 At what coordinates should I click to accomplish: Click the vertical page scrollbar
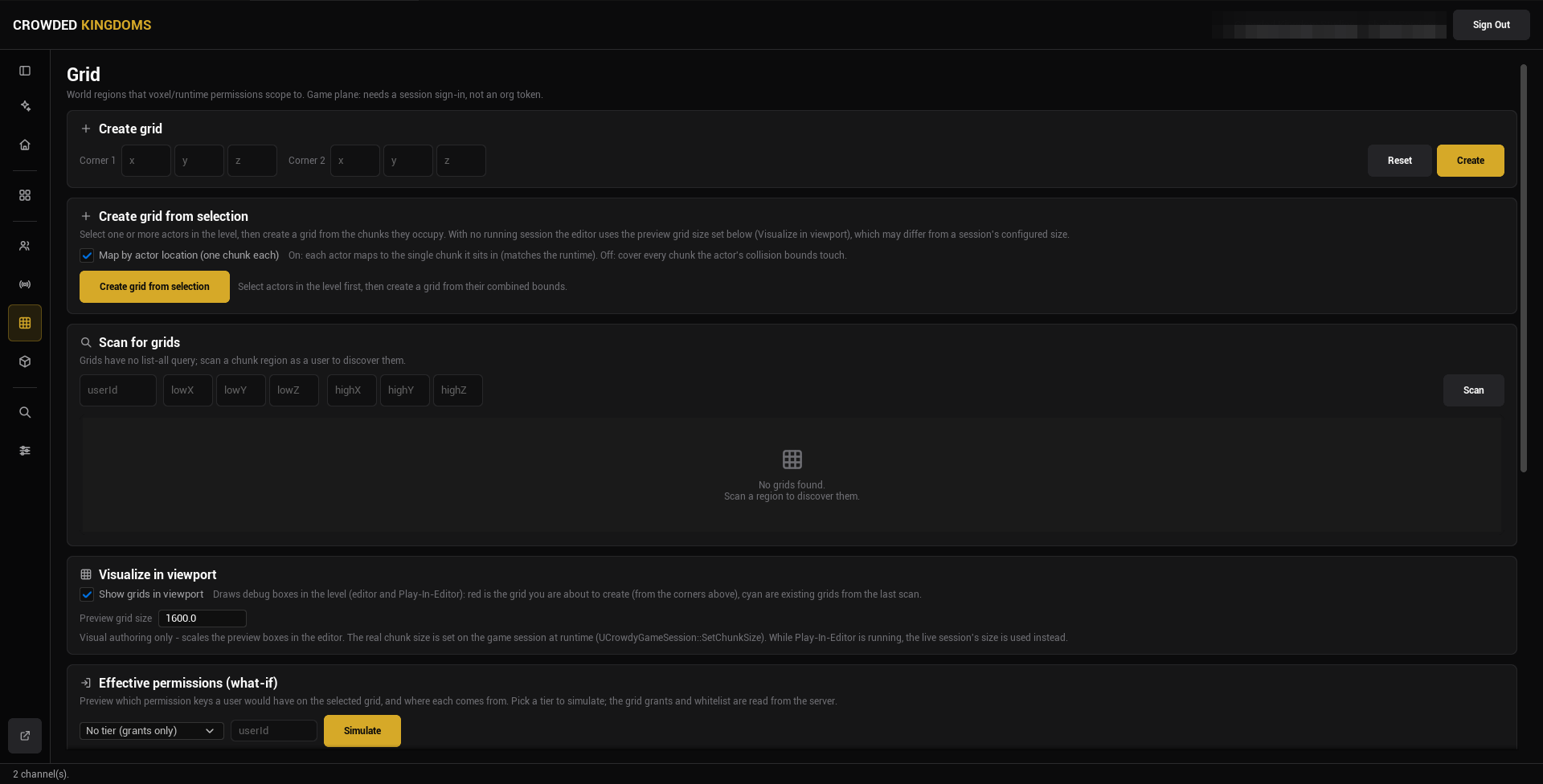pyautogui.click(x=1523, y=268)
